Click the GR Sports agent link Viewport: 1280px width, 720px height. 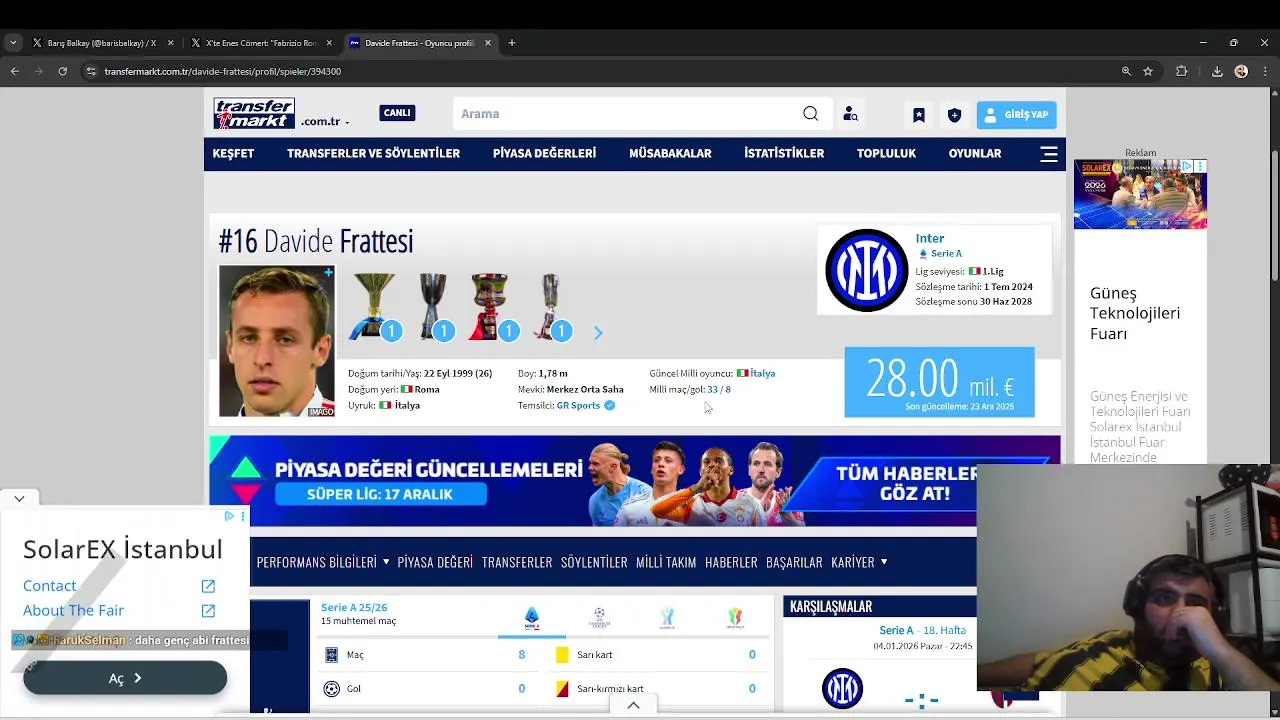click(578, 405)
